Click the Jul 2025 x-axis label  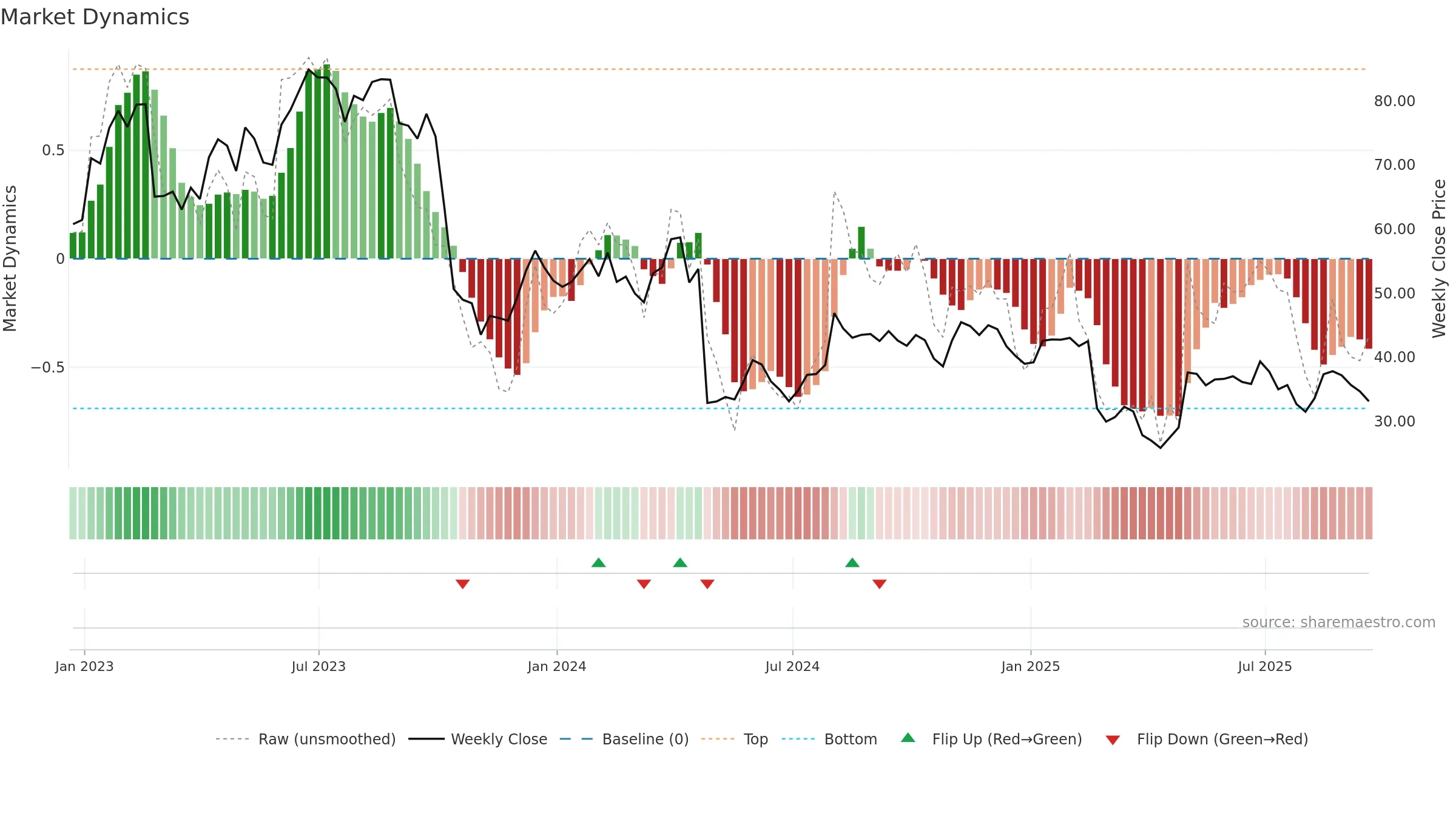1265,666
